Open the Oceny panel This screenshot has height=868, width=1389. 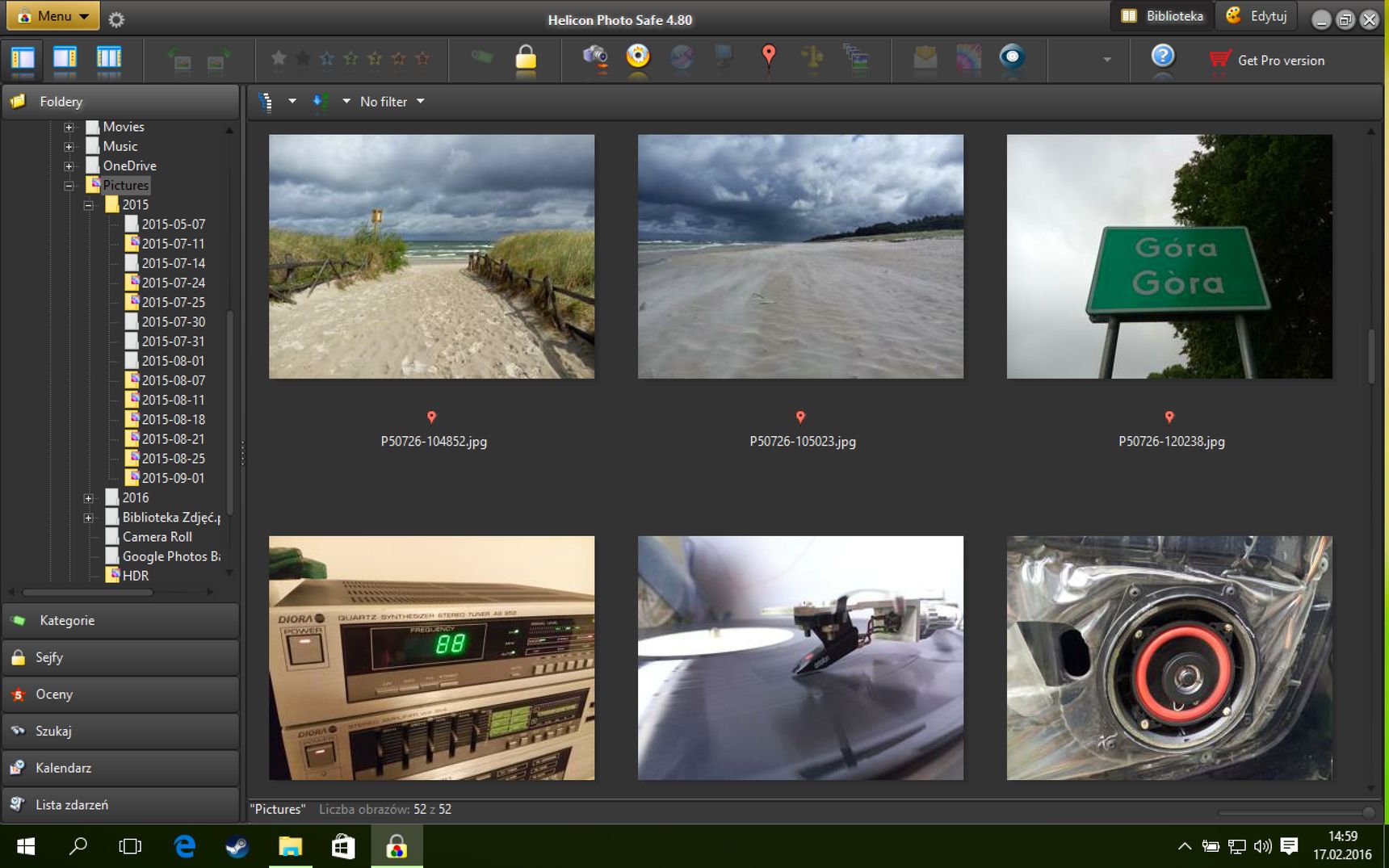[x=120, y=694]
